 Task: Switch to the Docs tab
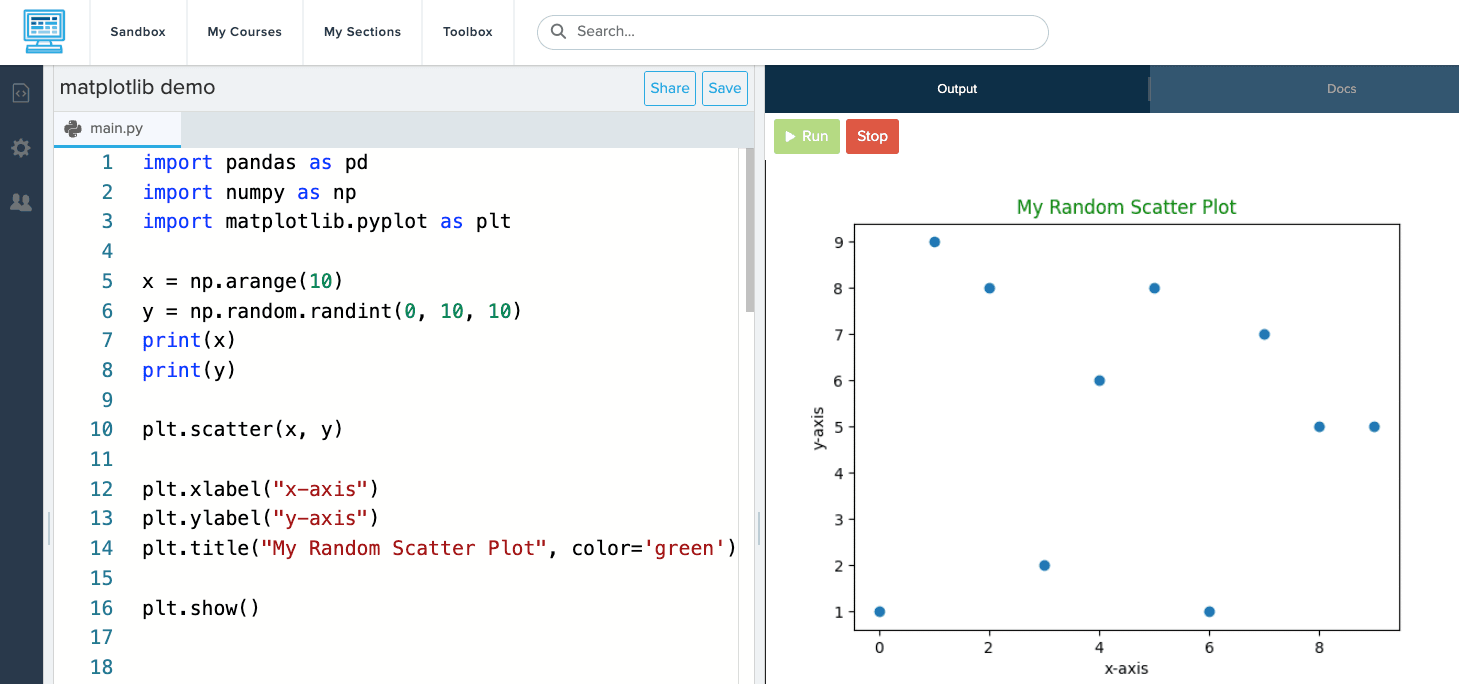(1341, 89)
